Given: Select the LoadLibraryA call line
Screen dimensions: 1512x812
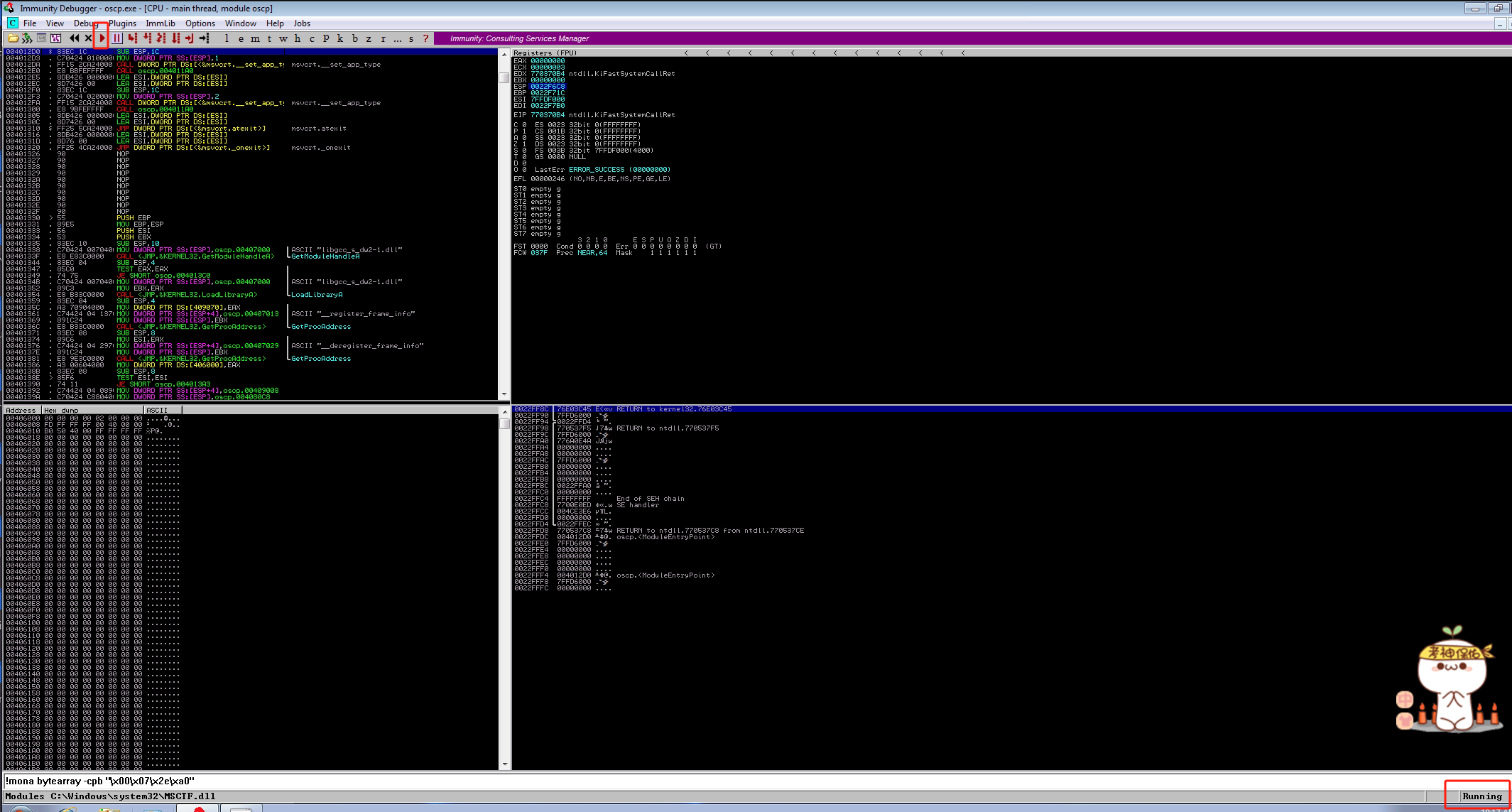Looking at the screenshot, I should coord(251,295).
